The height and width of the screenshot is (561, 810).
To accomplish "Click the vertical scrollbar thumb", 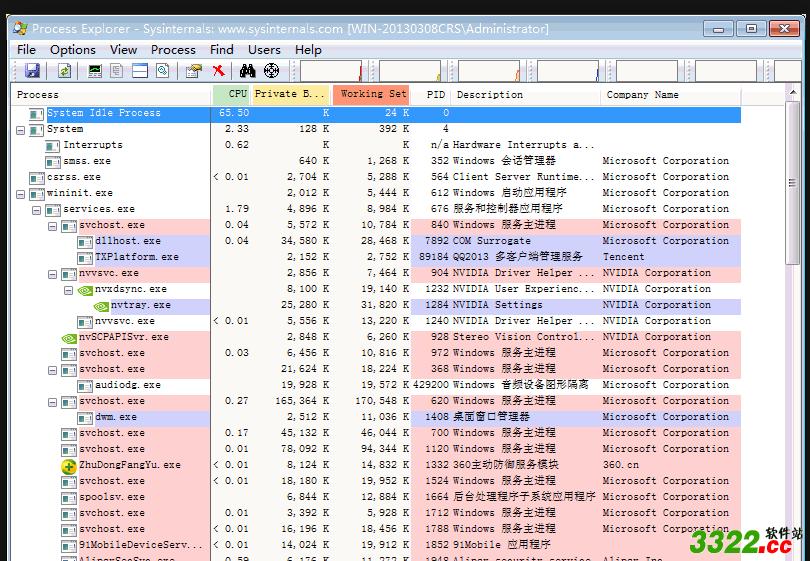I will (x=793, y=183).
